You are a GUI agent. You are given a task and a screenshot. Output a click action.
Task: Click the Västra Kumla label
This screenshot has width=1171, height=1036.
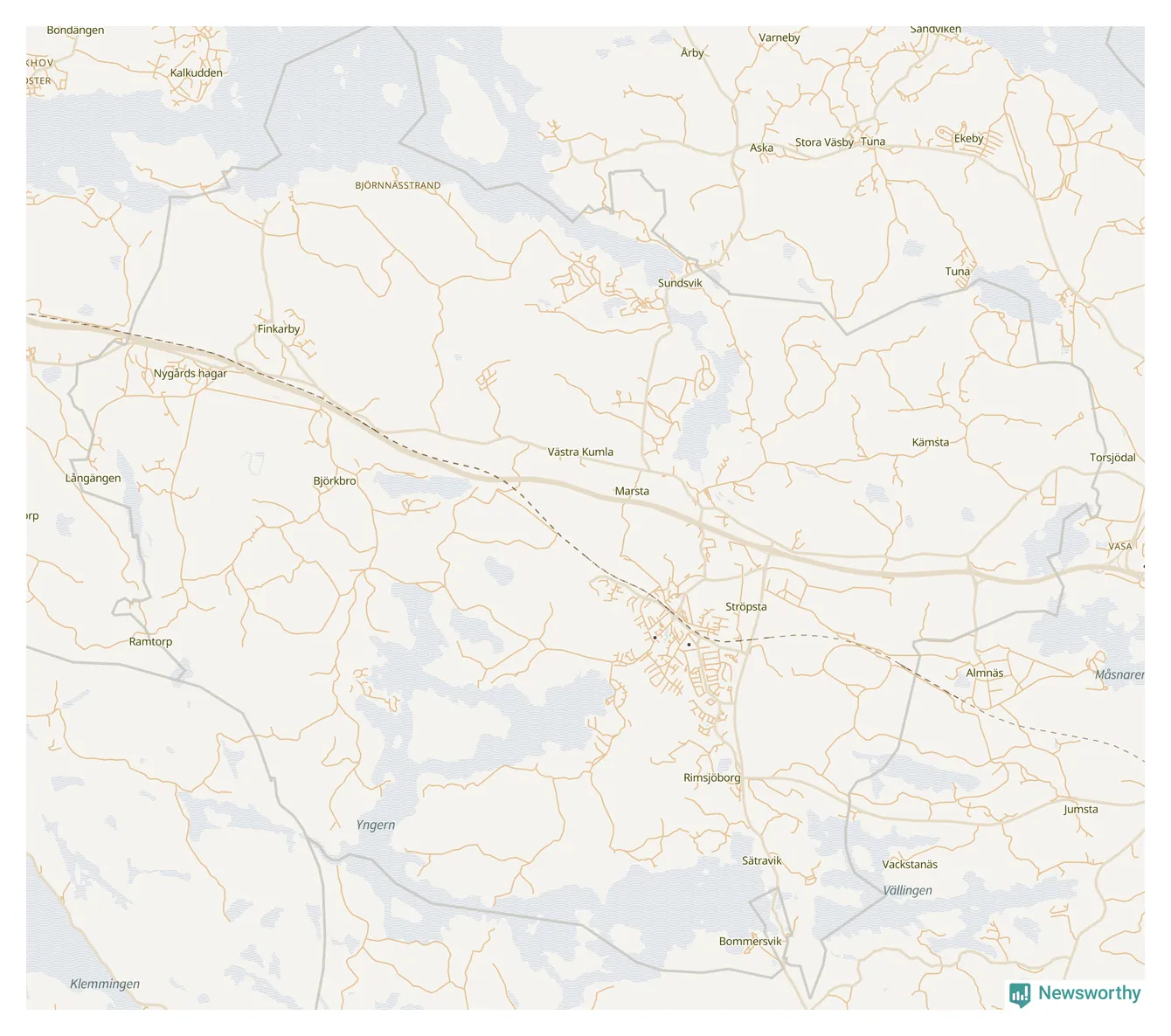[x=580, y=452]
